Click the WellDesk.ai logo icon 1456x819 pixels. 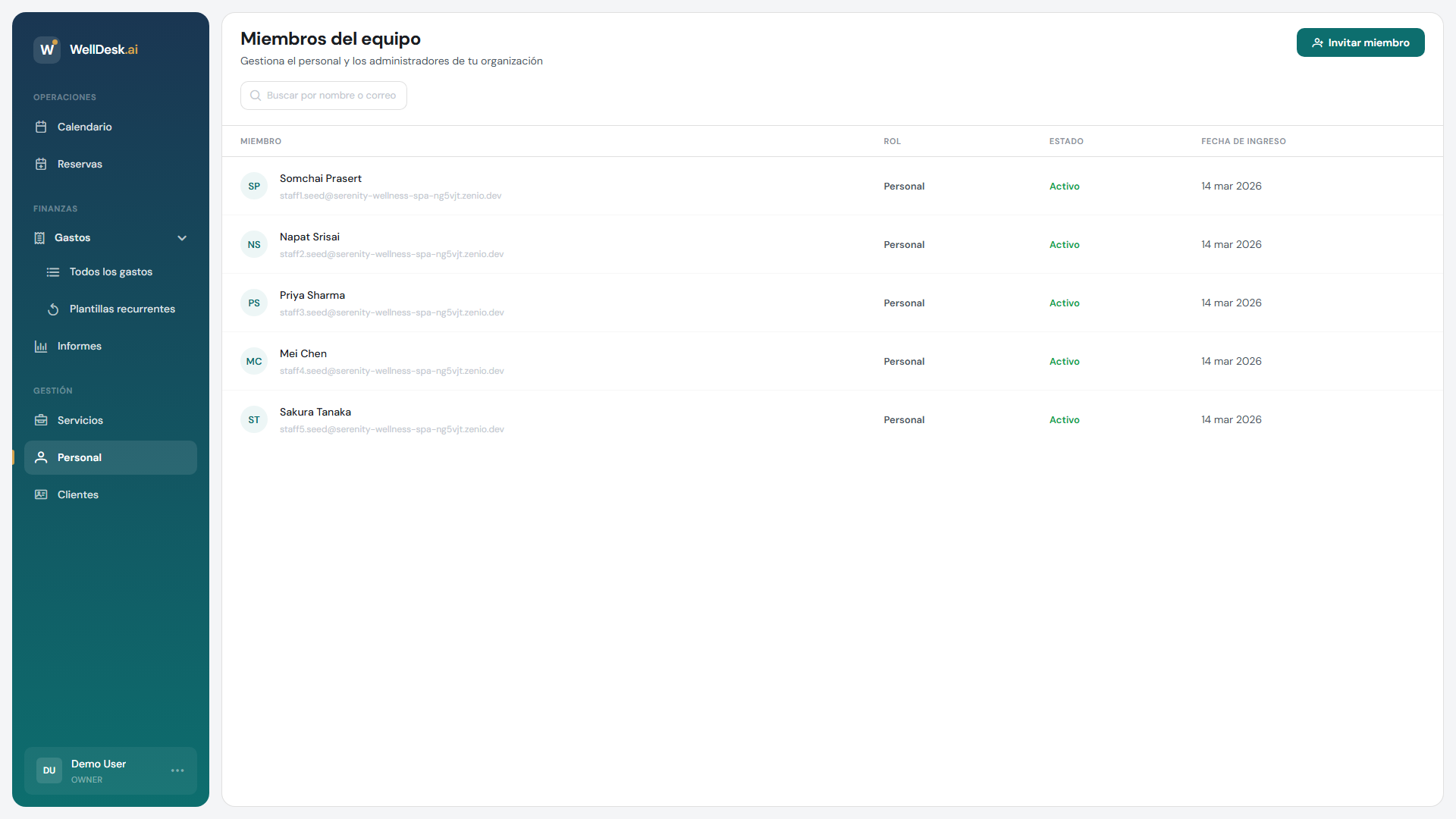[47, 49]
